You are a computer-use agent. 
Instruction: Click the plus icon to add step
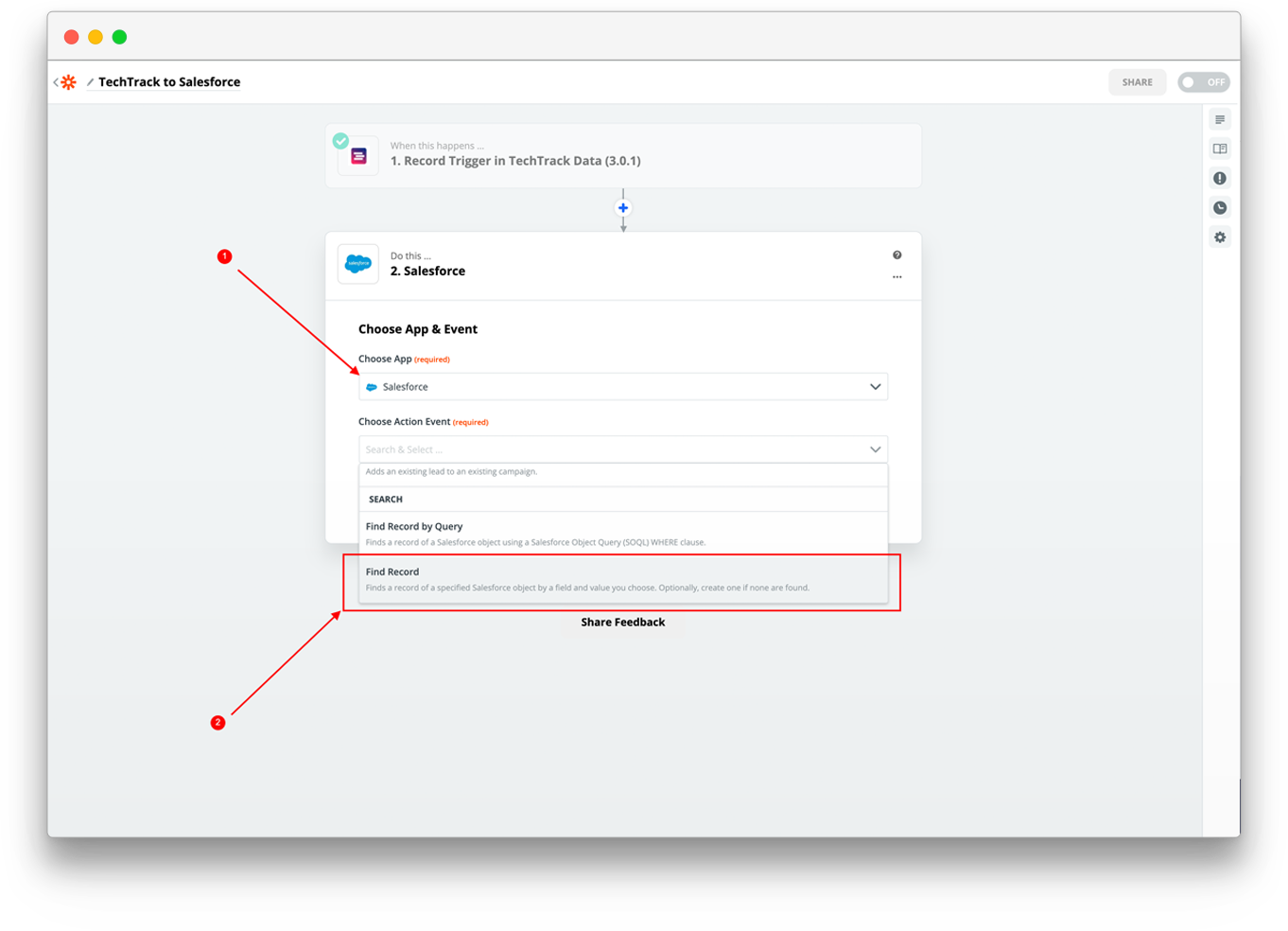click(622, 208)
